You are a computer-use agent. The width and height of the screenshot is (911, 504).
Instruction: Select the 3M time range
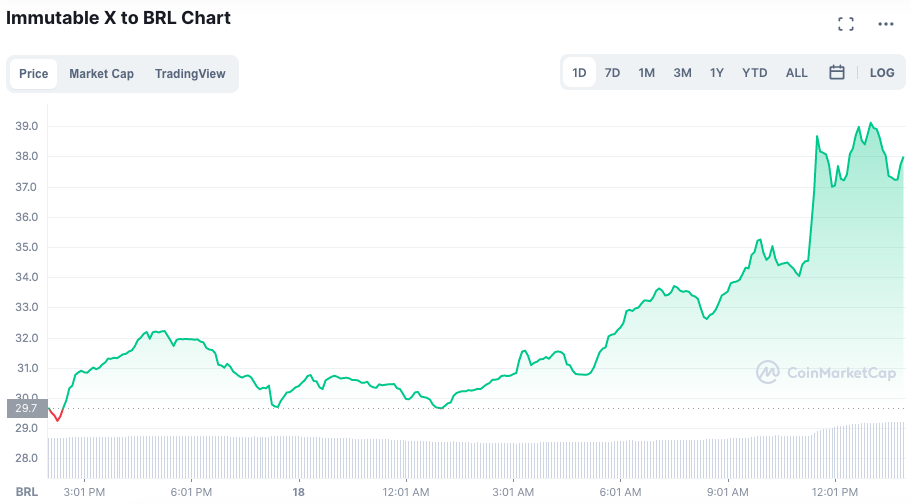(x=683, y=73)
